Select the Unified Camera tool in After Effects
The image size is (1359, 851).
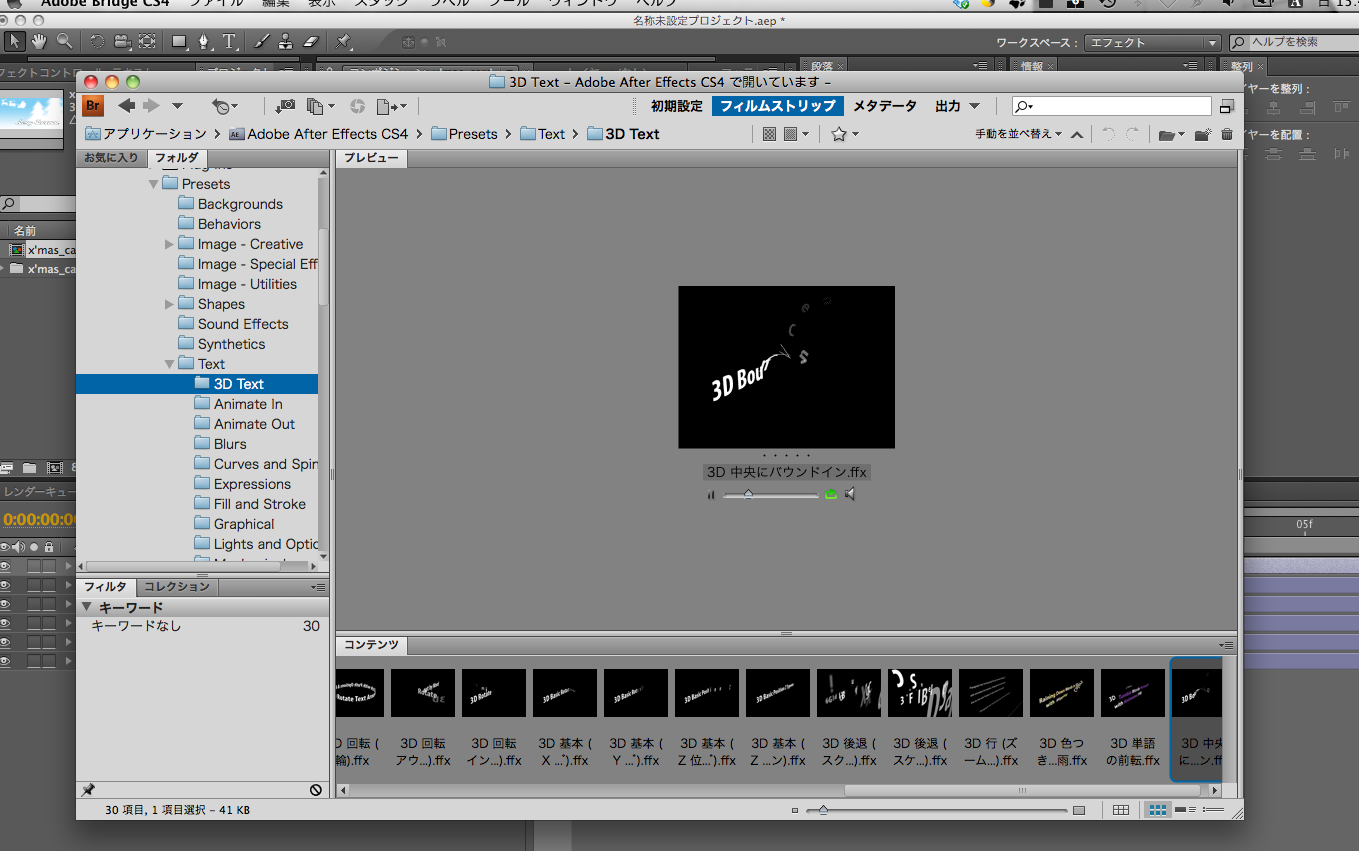(122, 41)
